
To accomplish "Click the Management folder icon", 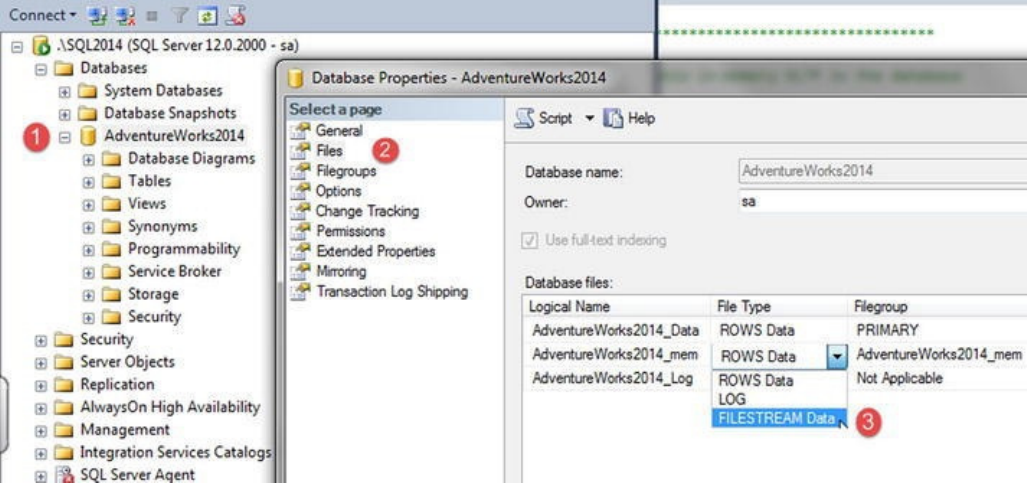I will [x=63, y=430].
